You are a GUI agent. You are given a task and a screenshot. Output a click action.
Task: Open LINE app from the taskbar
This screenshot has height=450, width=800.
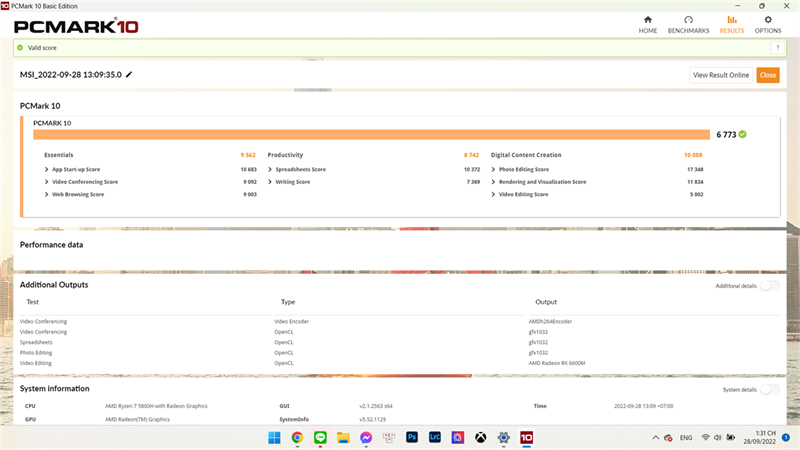point(320,437)
